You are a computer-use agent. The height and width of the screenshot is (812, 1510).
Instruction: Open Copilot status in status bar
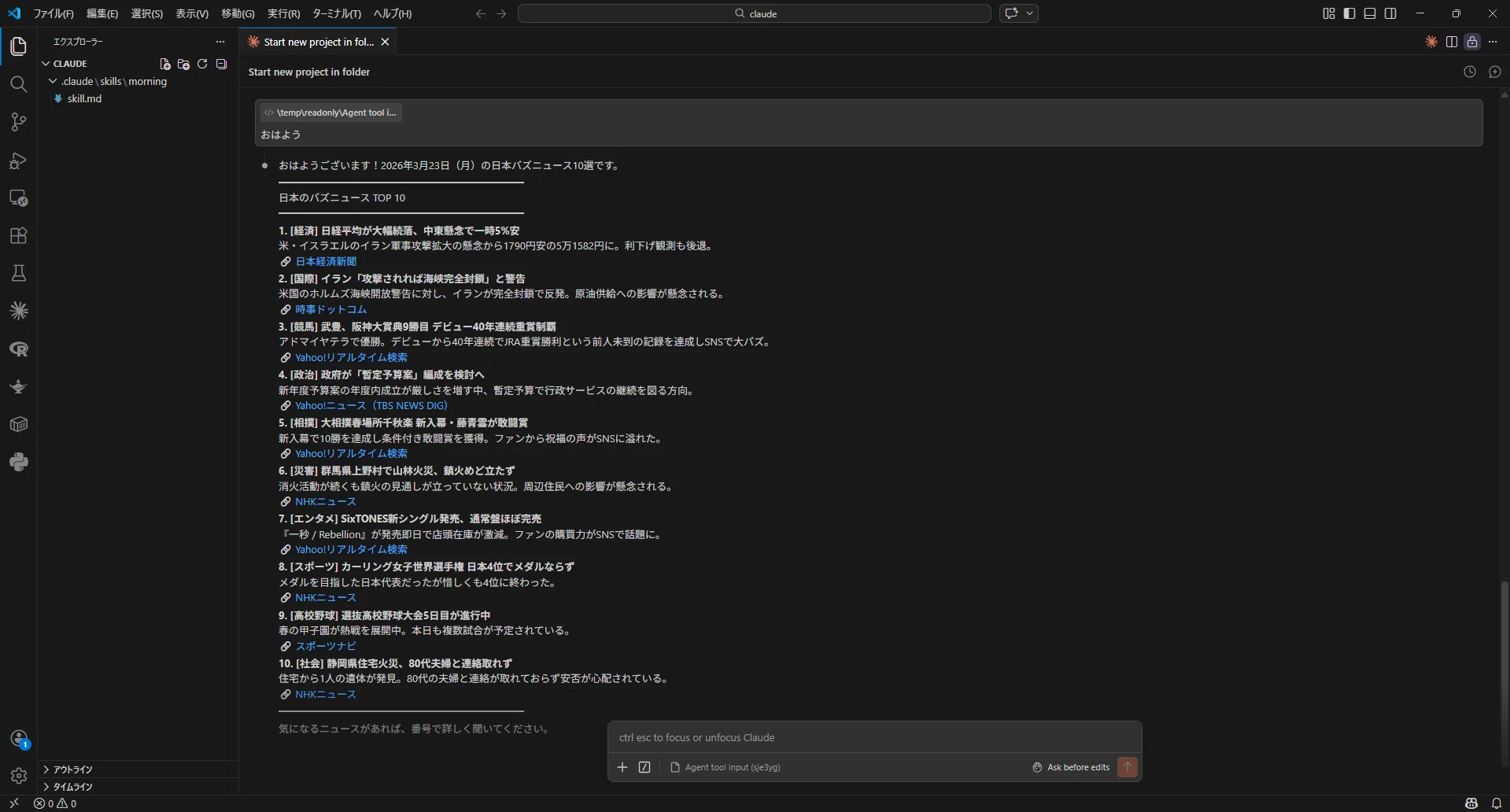[x=1471, y=803]
